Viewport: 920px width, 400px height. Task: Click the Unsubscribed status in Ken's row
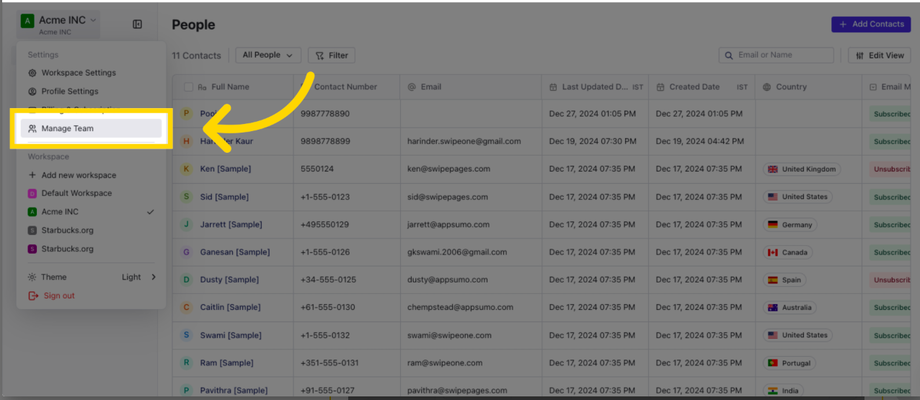click(x=891, y=169)
